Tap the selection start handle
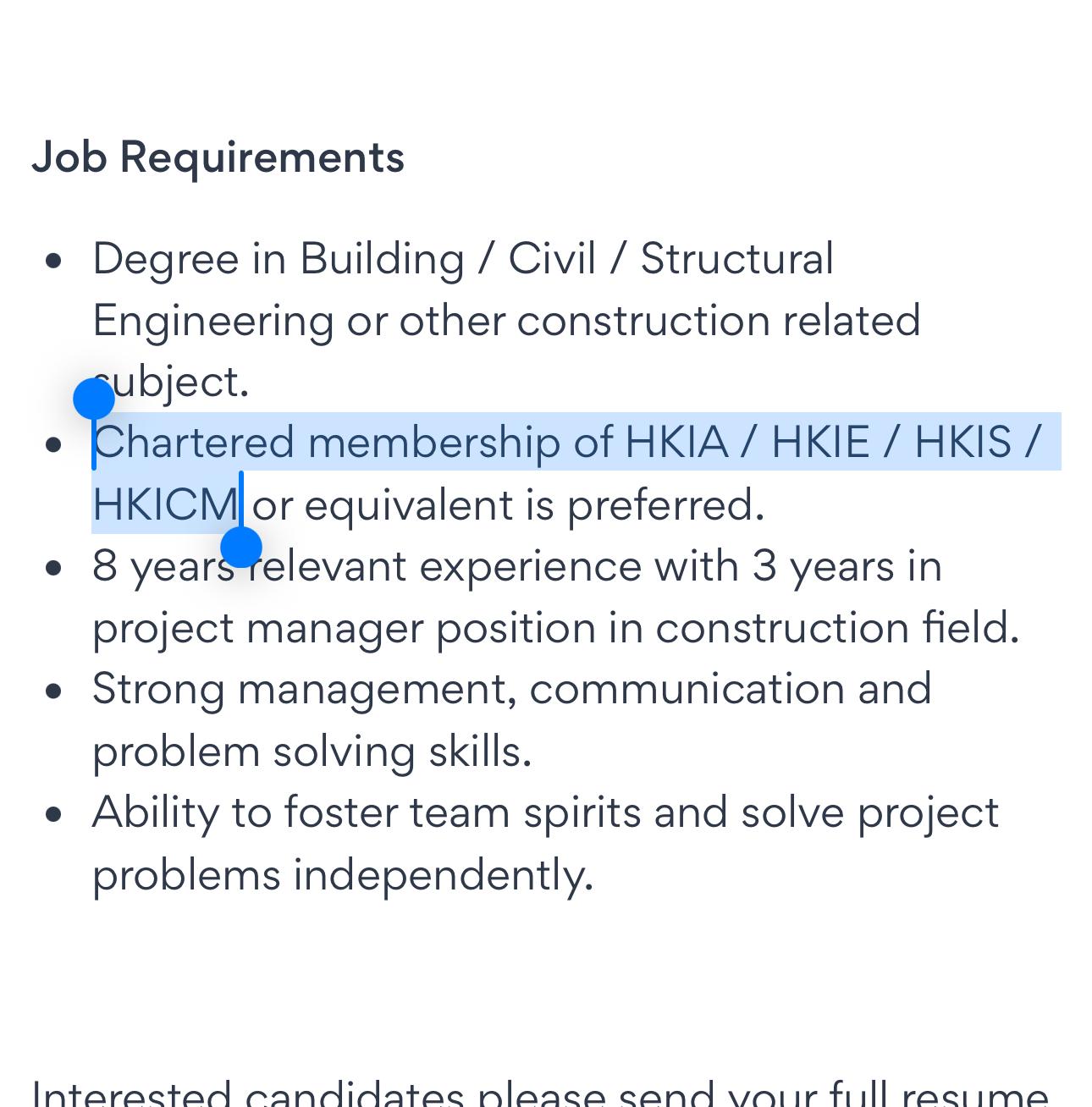Viewport: 1092px width, 1107px height. (x=93, y=399)
